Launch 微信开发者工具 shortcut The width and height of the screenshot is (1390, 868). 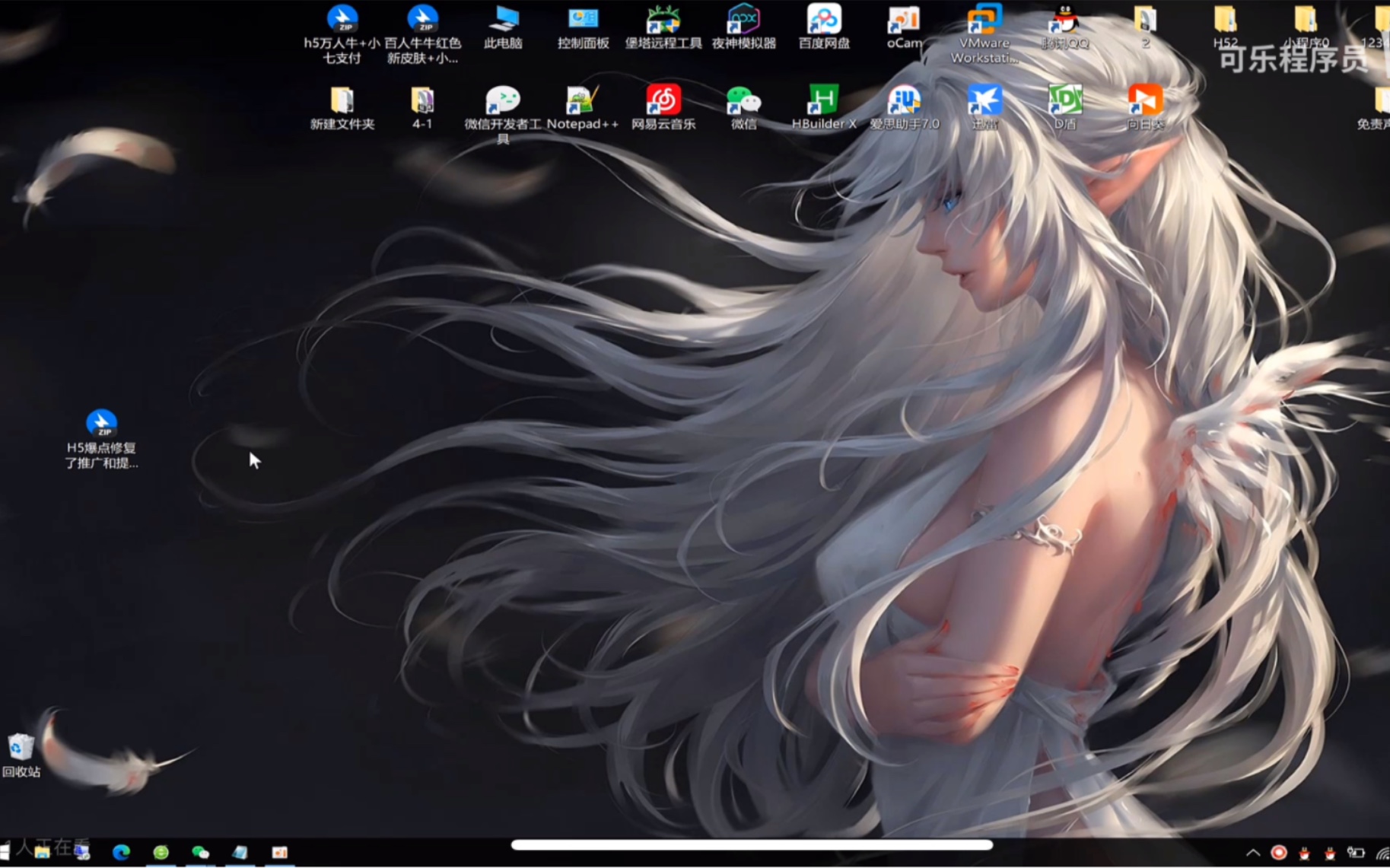[503, 115]
